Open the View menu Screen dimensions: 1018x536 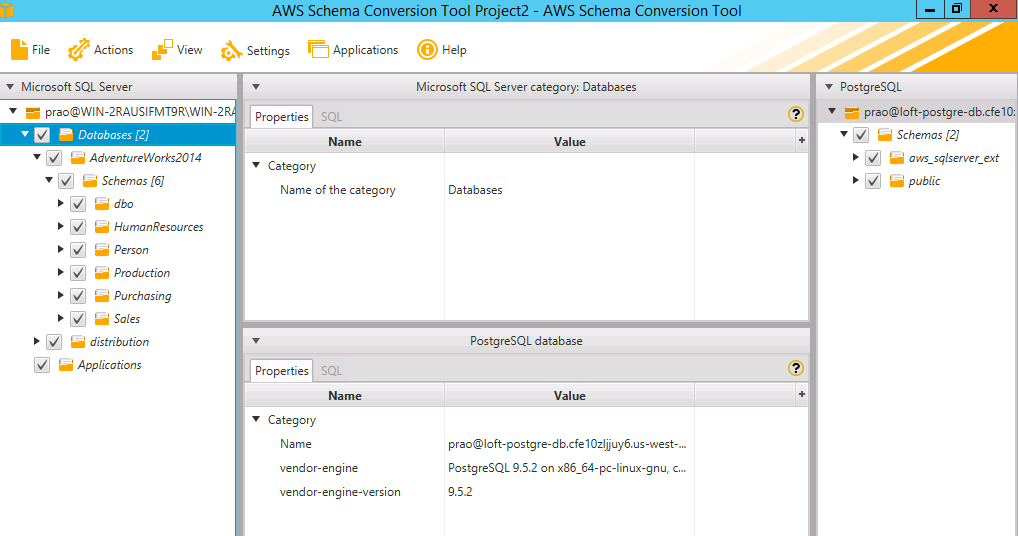(177, 49)
